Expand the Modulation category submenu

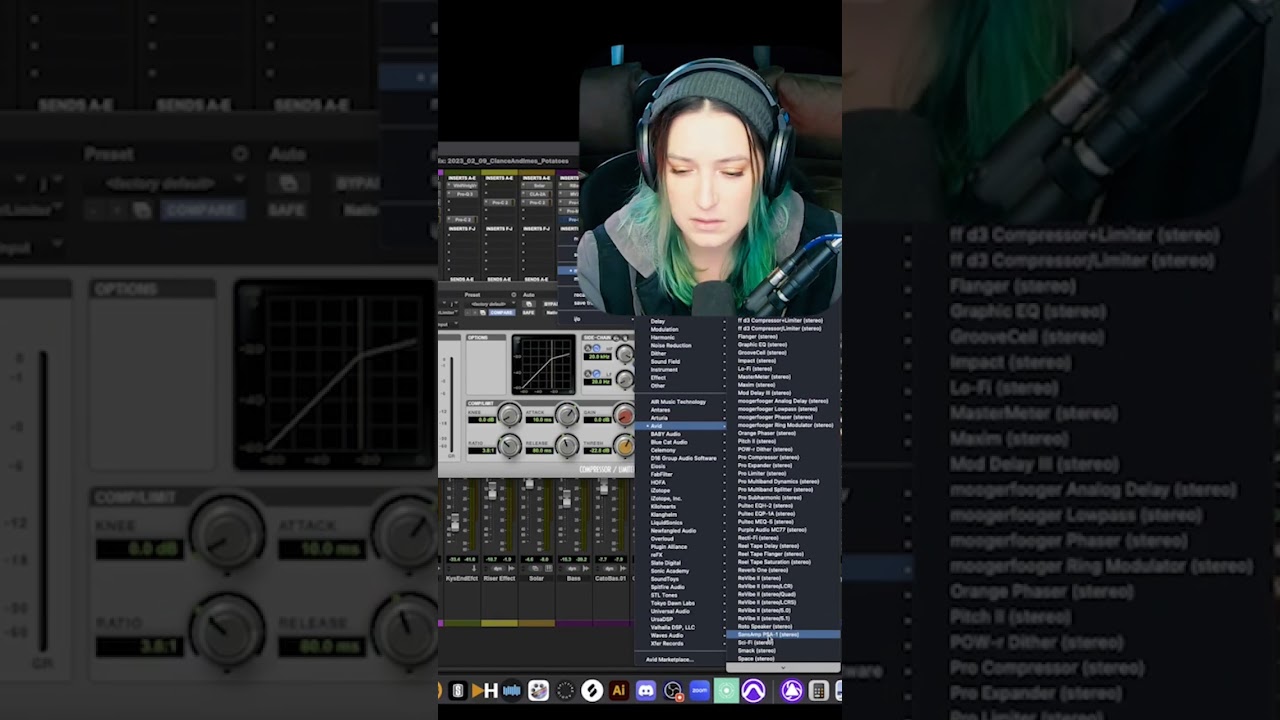click(680, 329)
